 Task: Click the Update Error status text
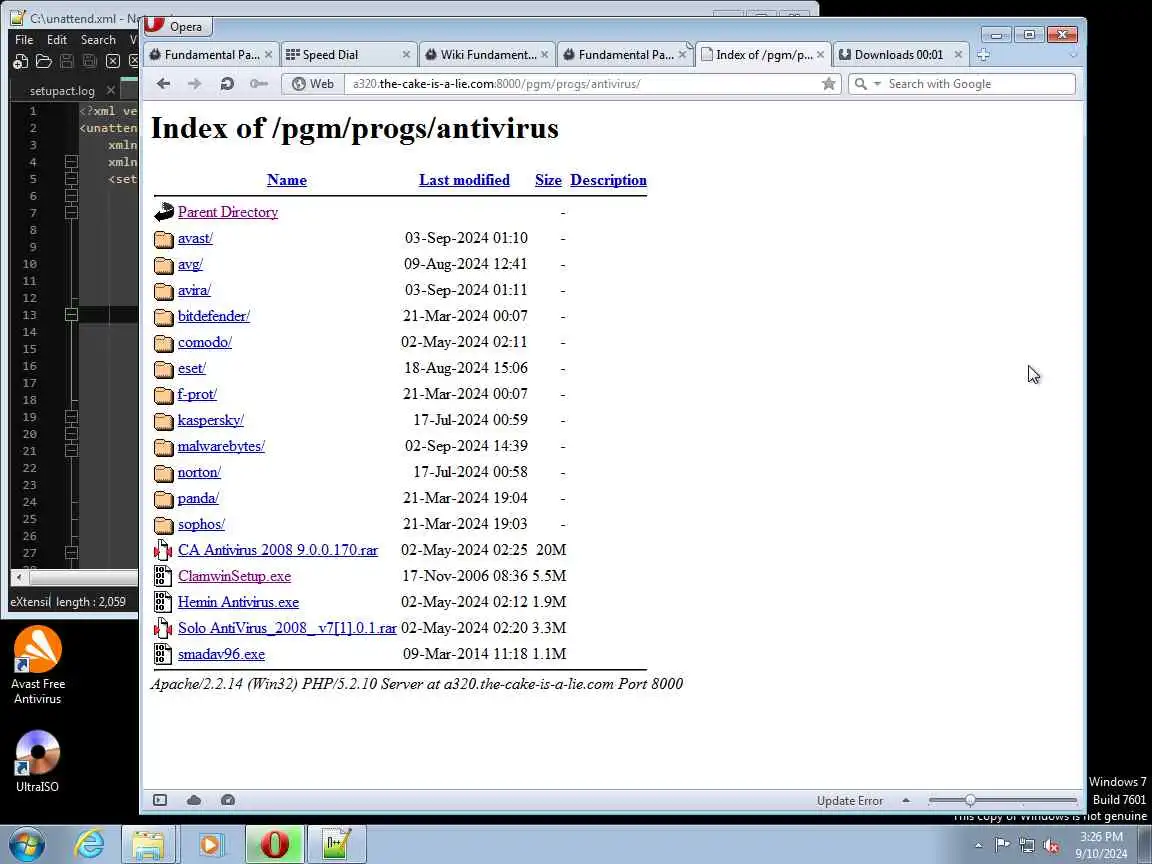(x=850, y=801)
